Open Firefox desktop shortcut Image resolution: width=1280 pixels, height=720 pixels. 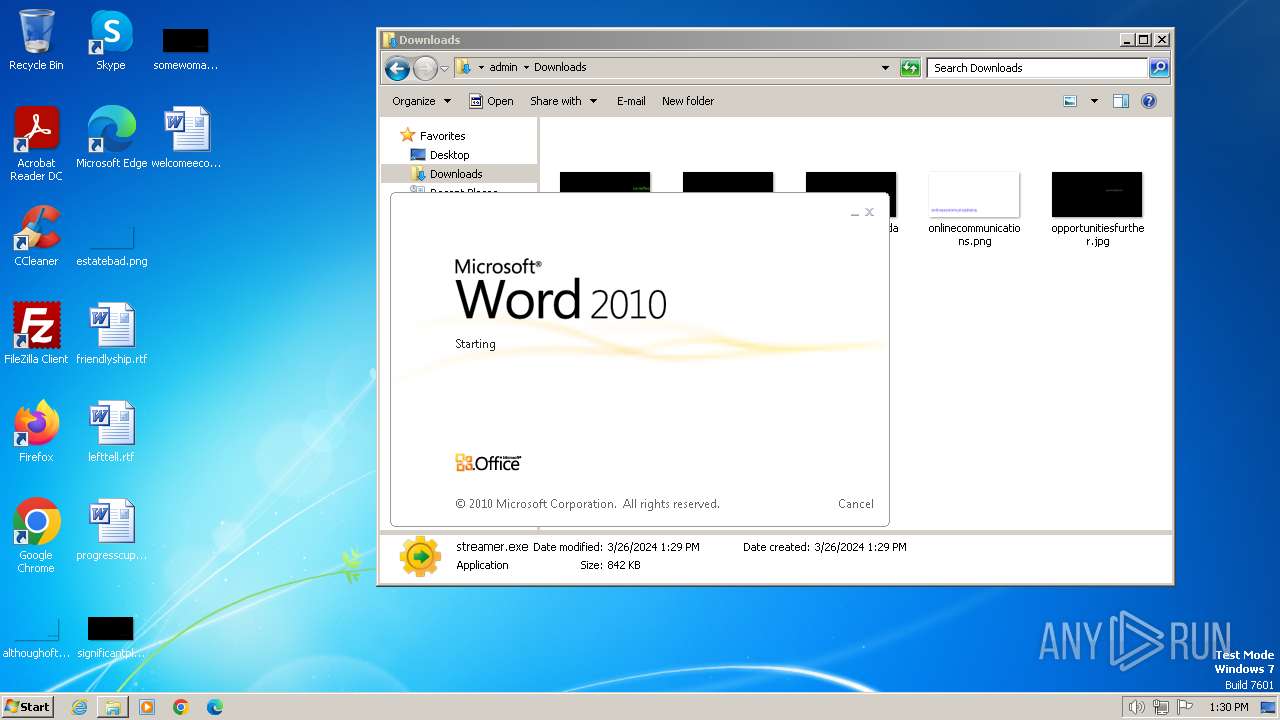tap(36, 431)
